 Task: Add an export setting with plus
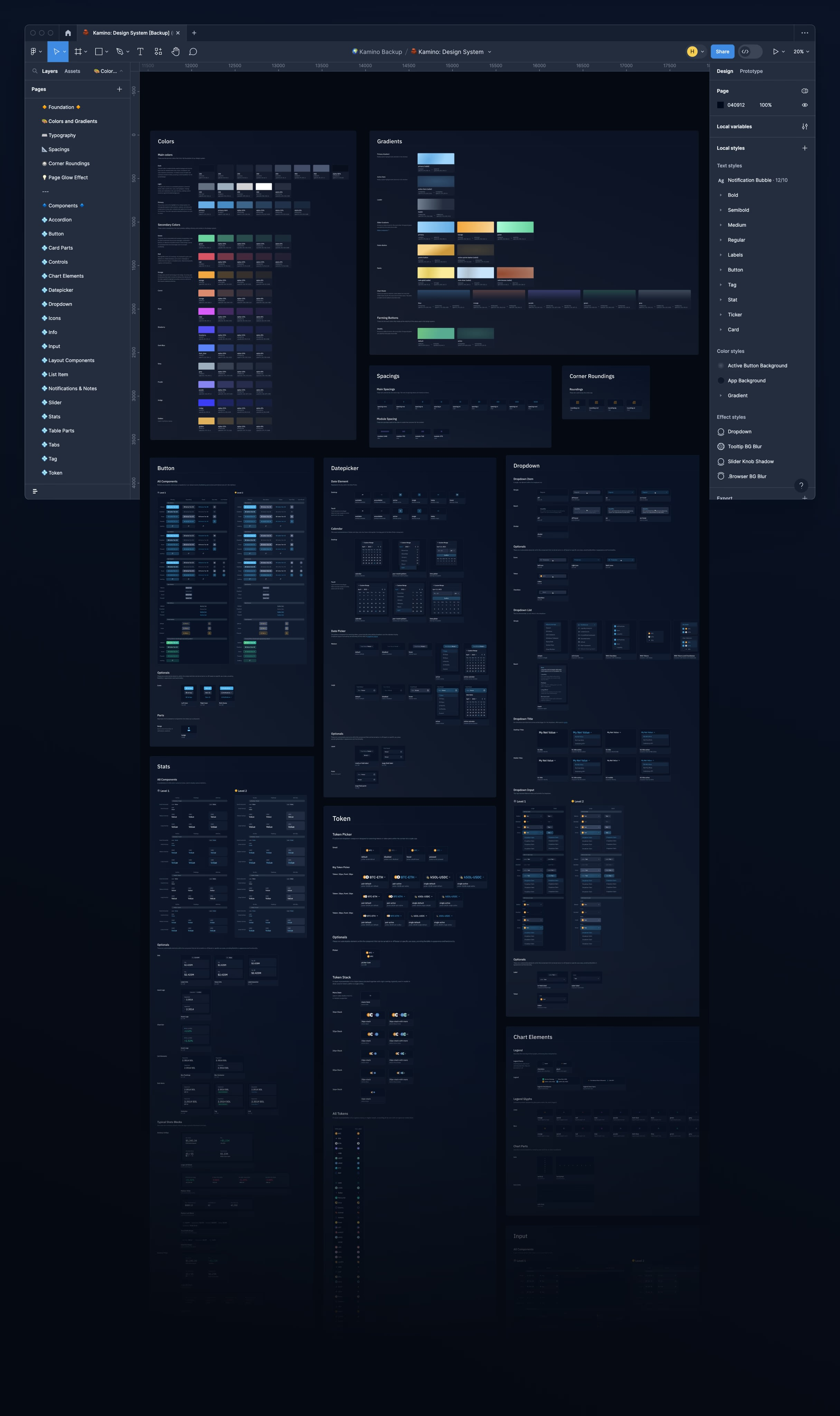pyautogui.click(x=805, y=498)
